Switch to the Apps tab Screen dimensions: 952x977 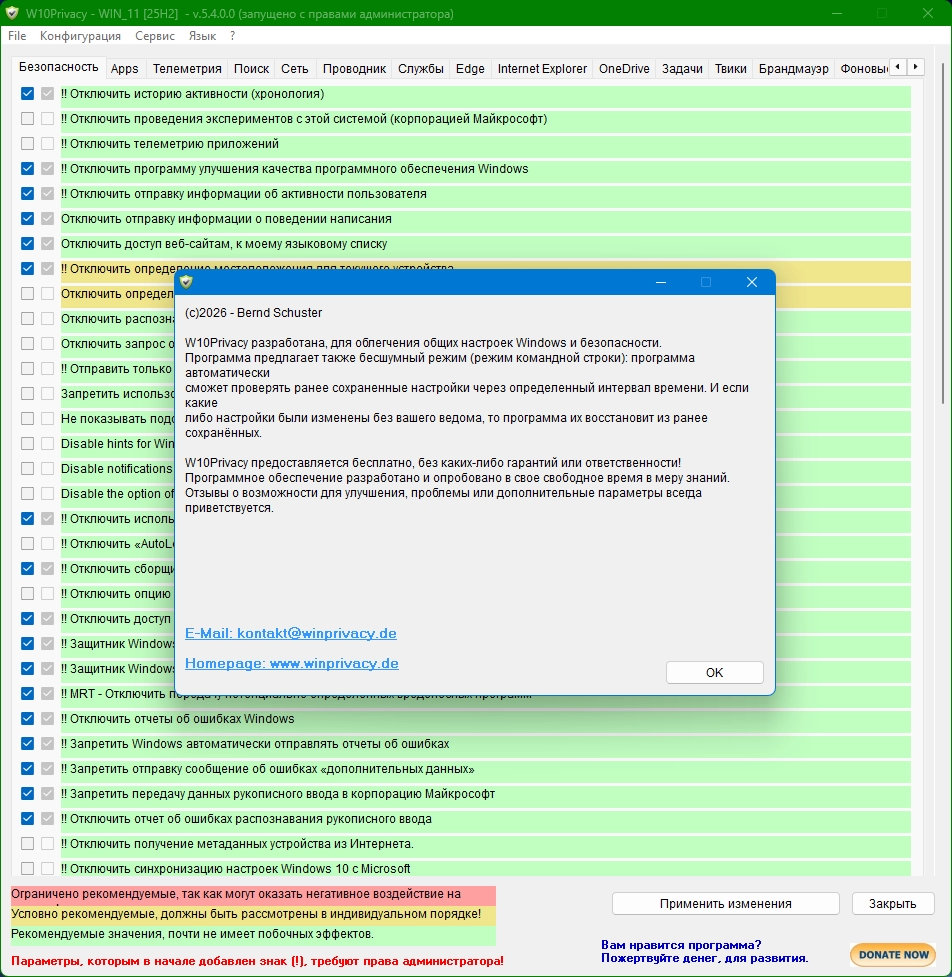(125, 69)
